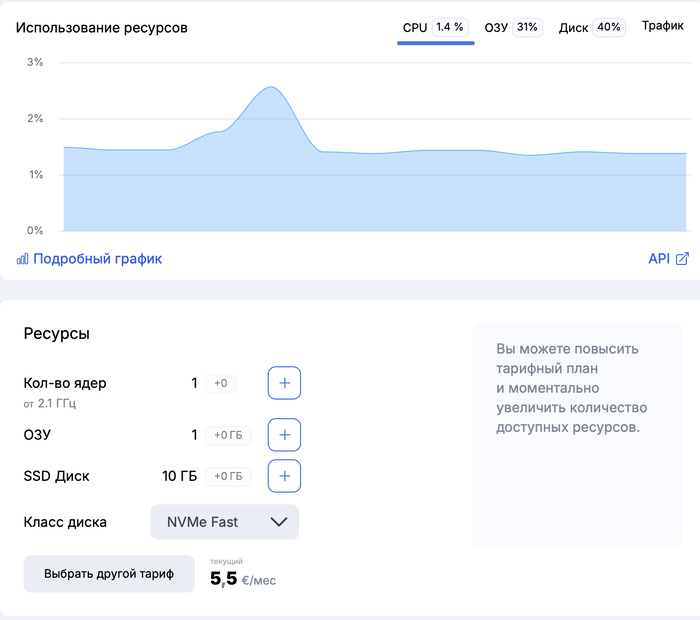700x620 pixels.
Task: Click the tariff upgrade info panel text
Action: point(572,388)
